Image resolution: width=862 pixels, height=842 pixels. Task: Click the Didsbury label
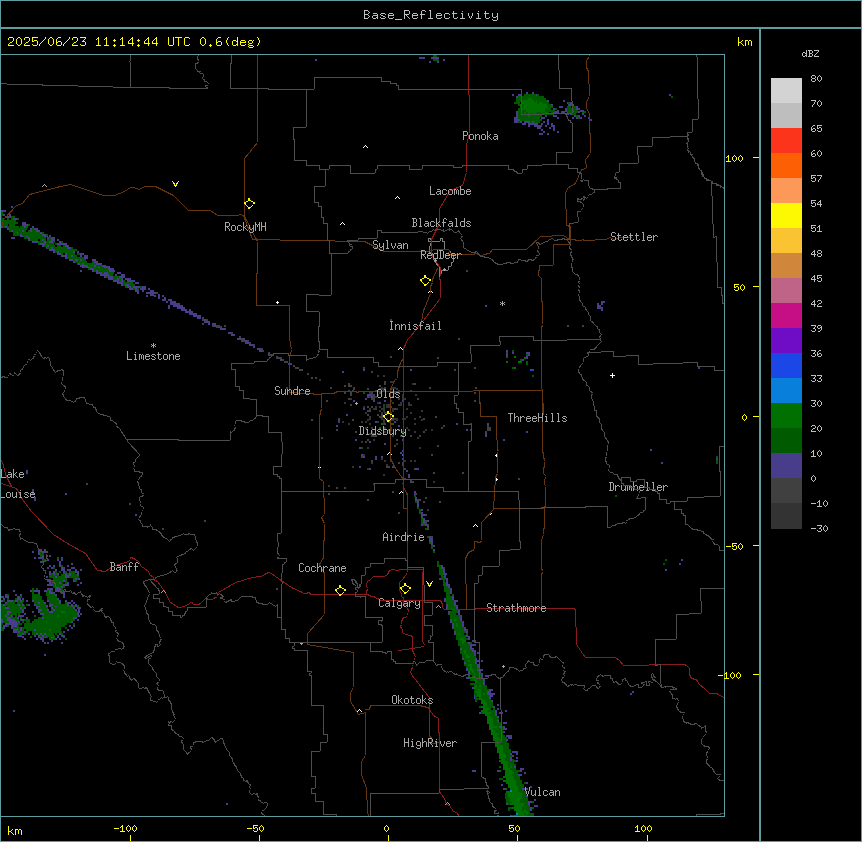383,431
